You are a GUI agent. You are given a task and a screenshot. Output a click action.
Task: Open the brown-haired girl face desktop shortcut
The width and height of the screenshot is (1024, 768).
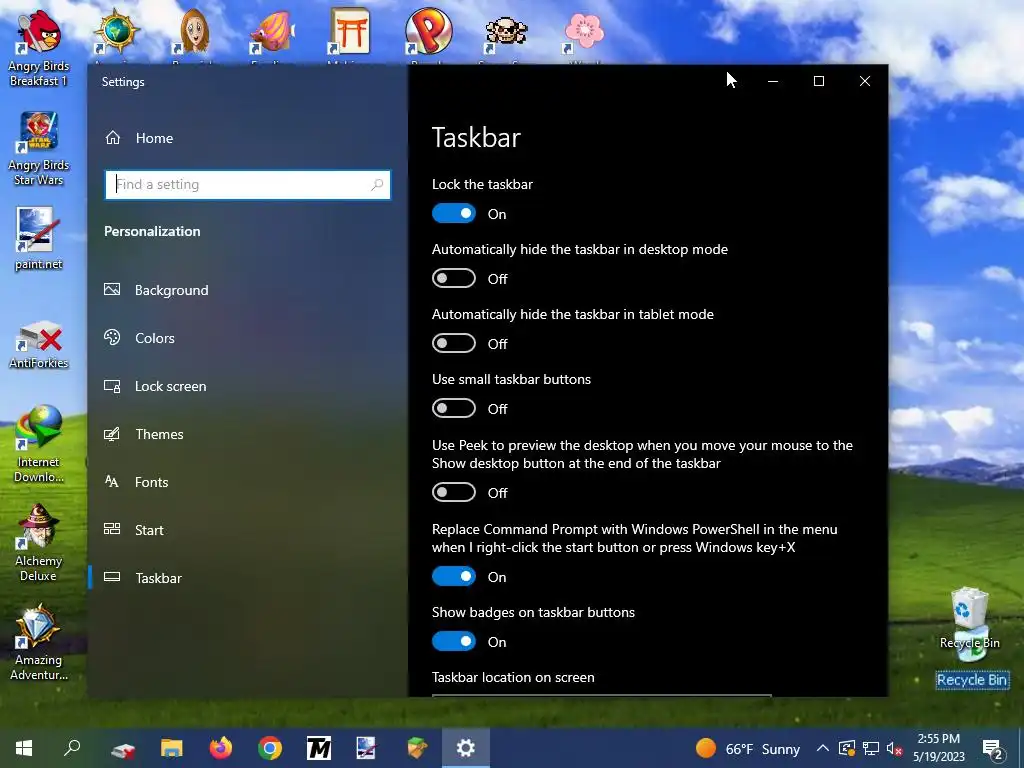click(194, 33)
